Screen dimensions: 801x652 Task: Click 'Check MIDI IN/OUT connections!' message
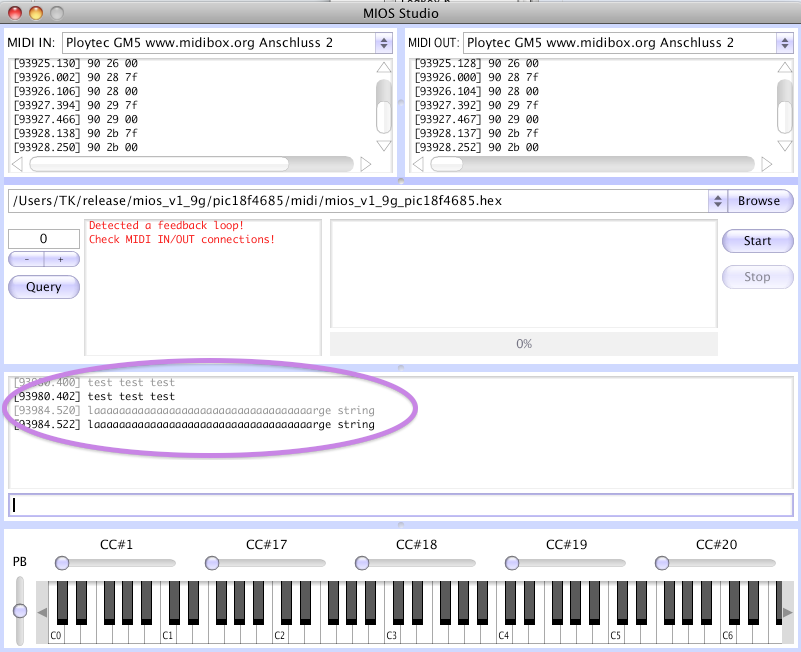pyautogui.click(x=182, y=239)
